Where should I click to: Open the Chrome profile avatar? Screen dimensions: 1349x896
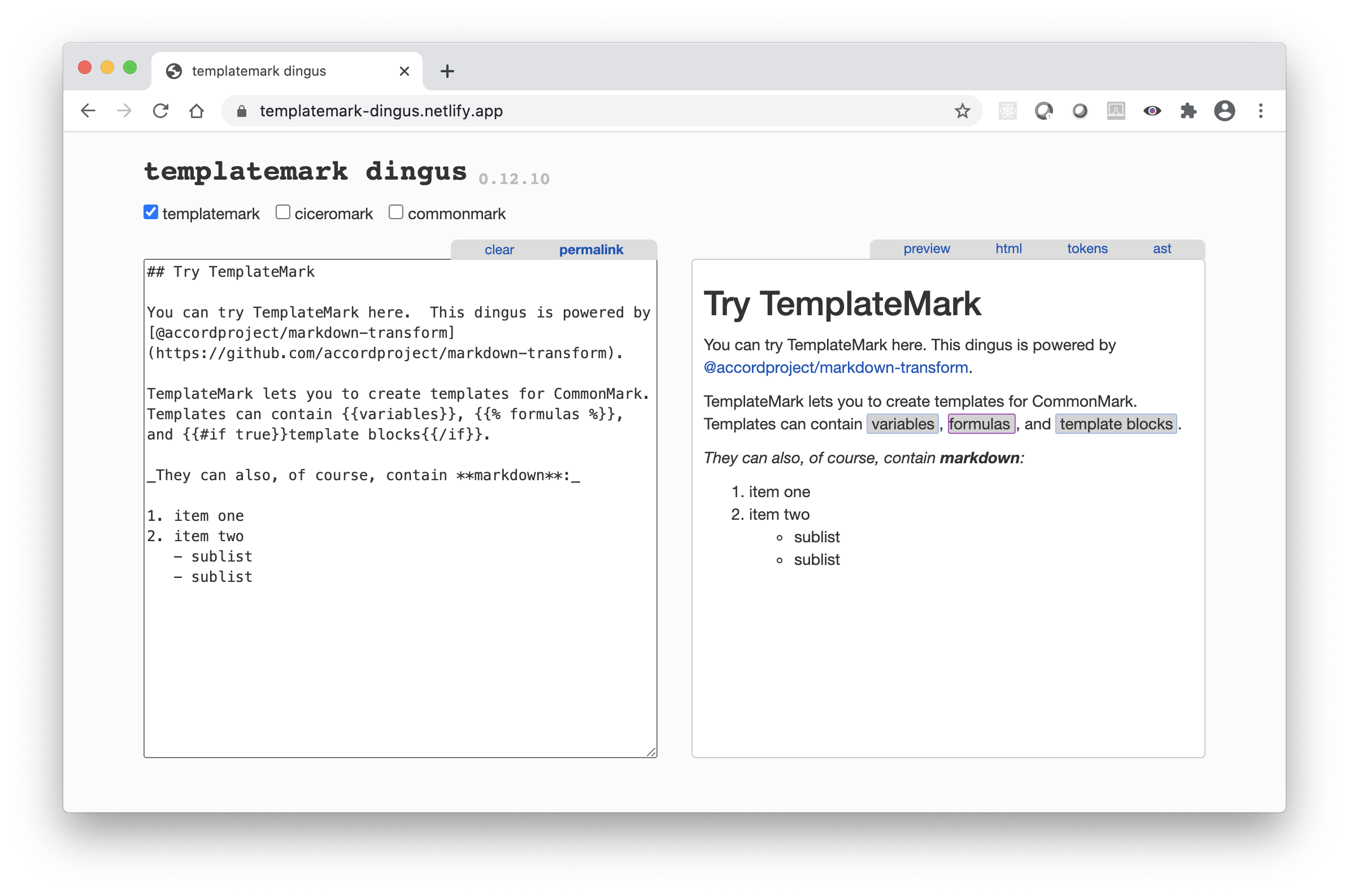point(1224,111)
